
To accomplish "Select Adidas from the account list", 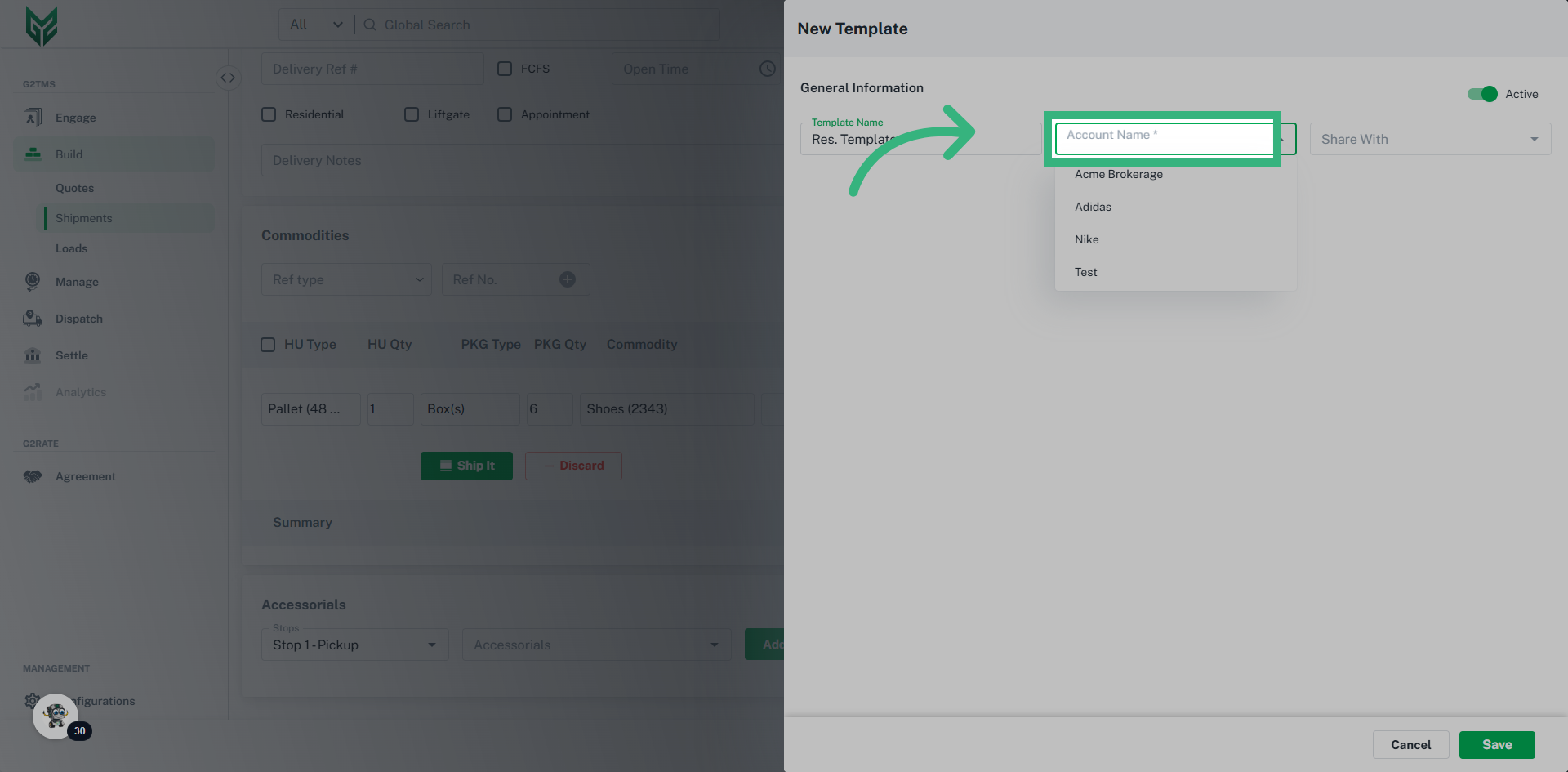I will pos(1093,206).
